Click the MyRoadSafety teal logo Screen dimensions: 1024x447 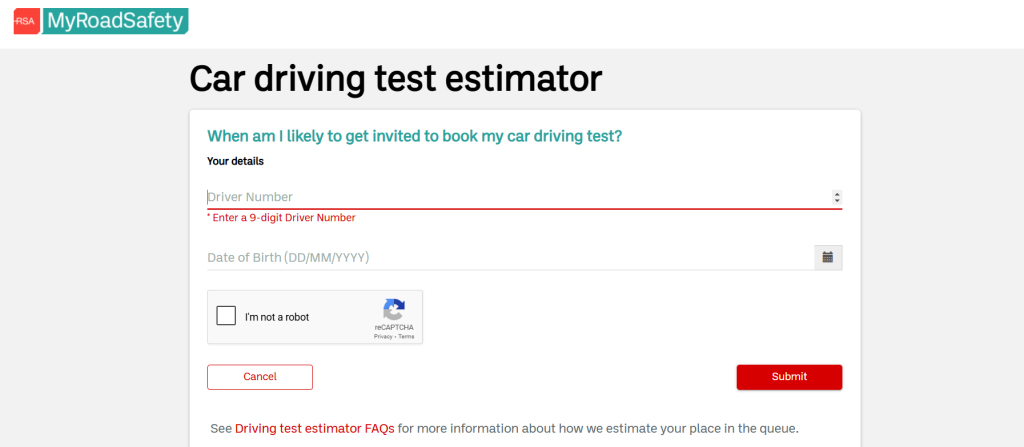click(114, 21)
